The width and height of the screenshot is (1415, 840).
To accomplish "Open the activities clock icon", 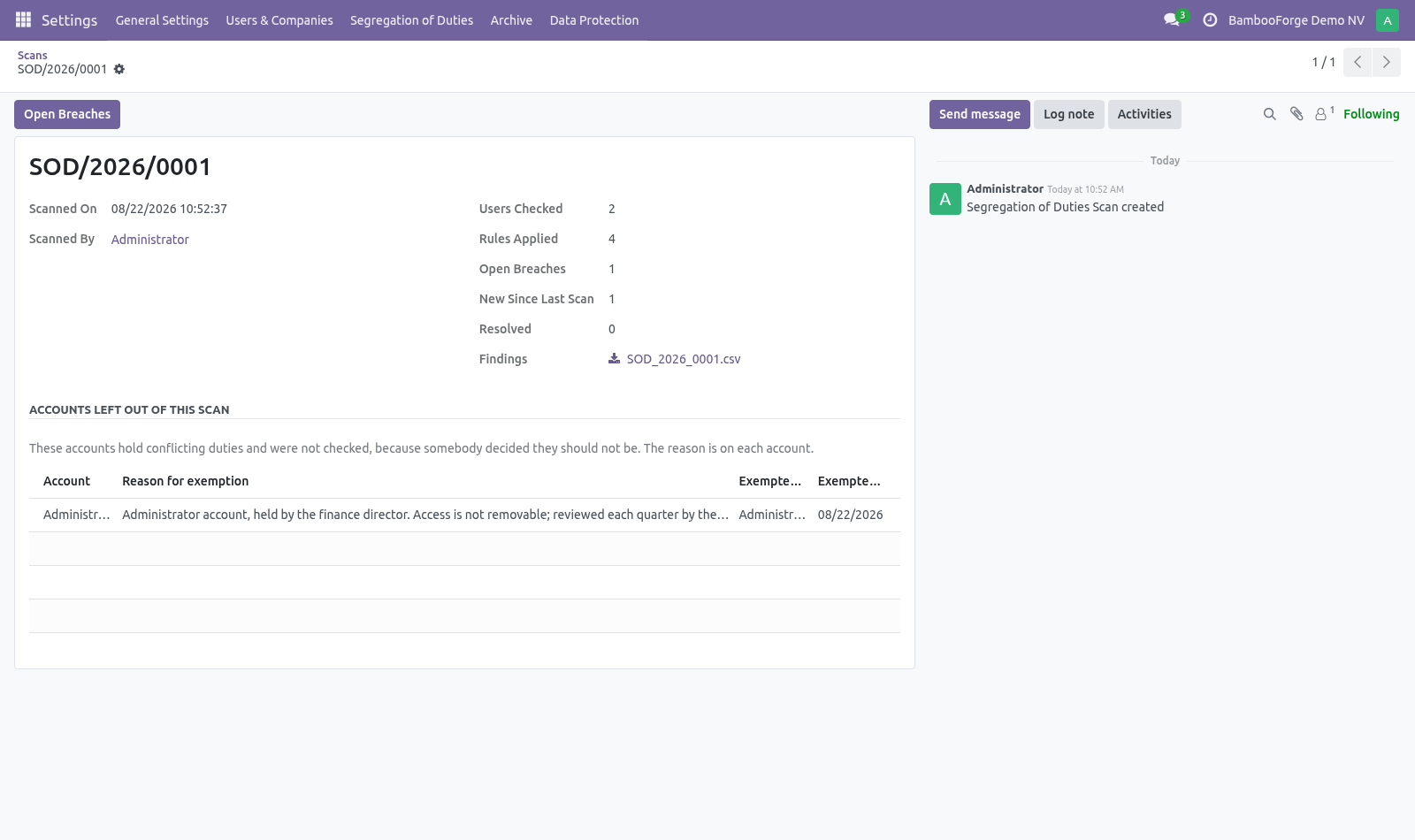I will 1210,19.
